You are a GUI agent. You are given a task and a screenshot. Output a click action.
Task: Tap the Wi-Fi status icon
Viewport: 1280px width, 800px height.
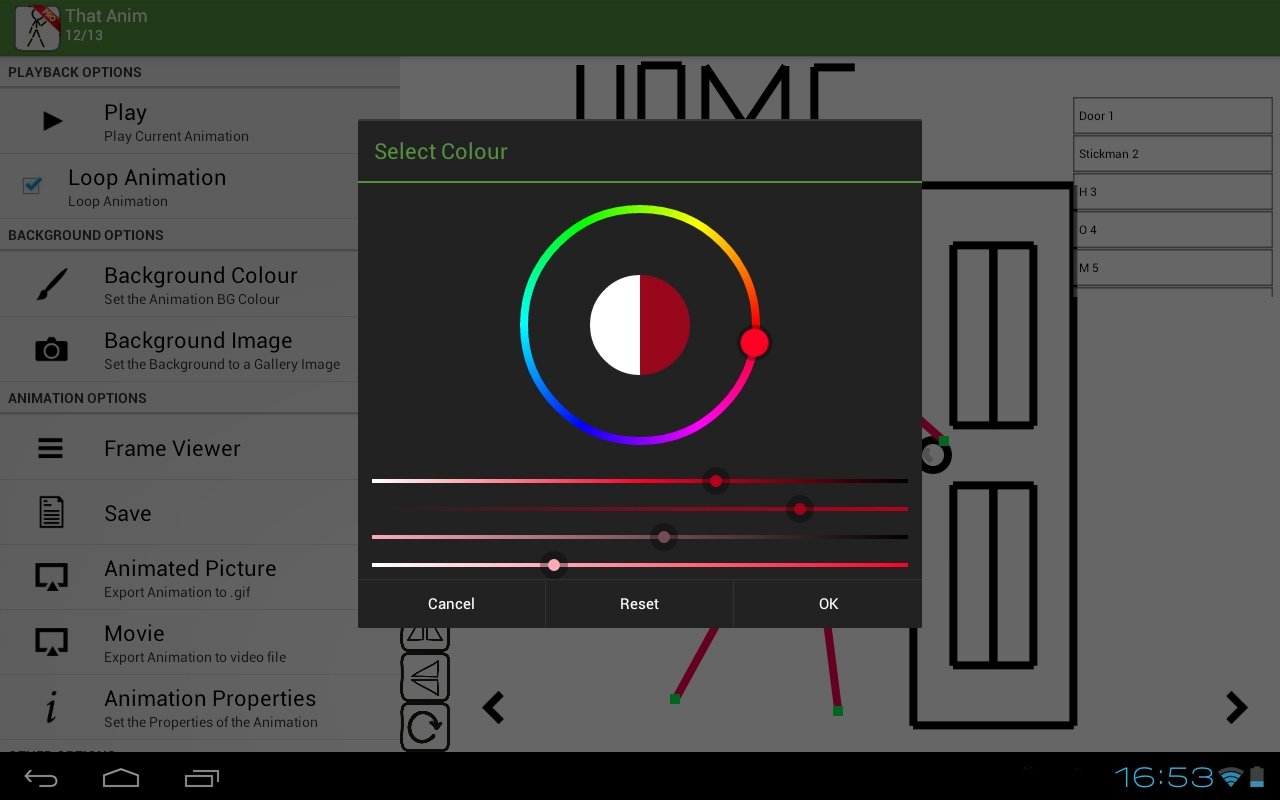pyautogui.click(x=1231, y=777)
